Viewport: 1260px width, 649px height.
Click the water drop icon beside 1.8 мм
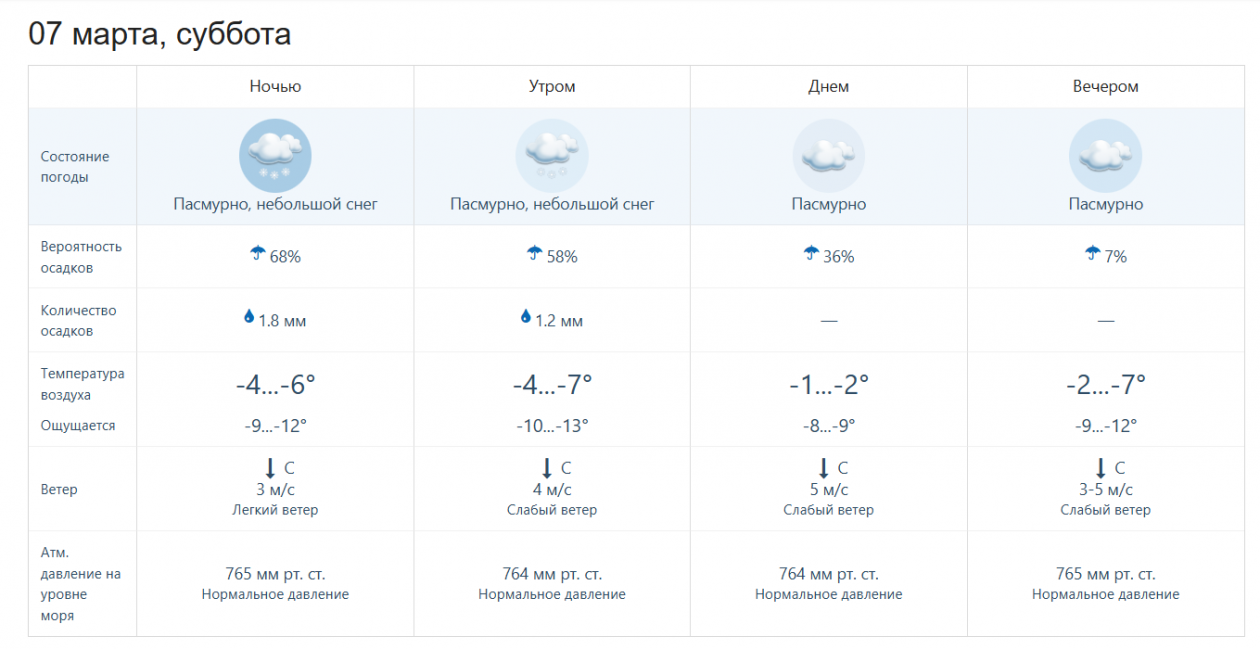click(249, 317)
